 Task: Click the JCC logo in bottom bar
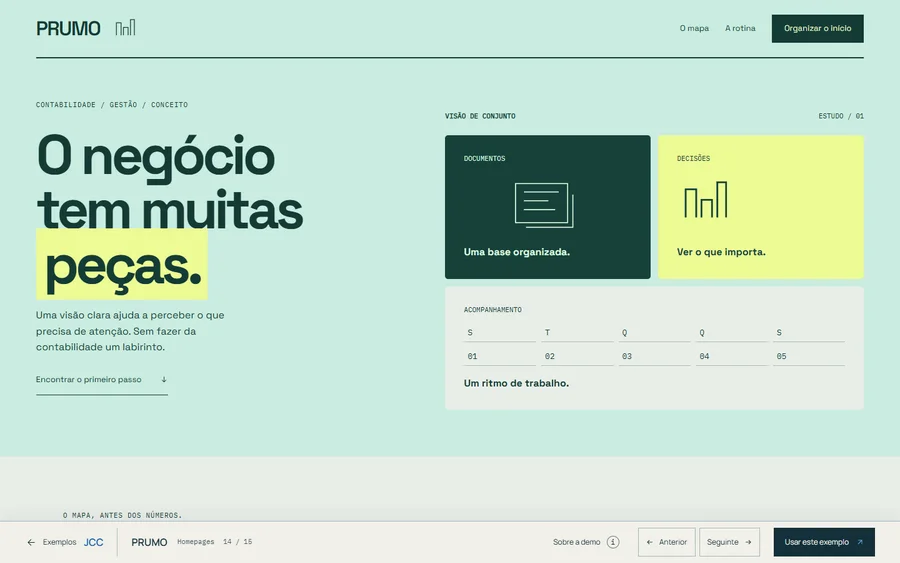click(x=94, y=542)
